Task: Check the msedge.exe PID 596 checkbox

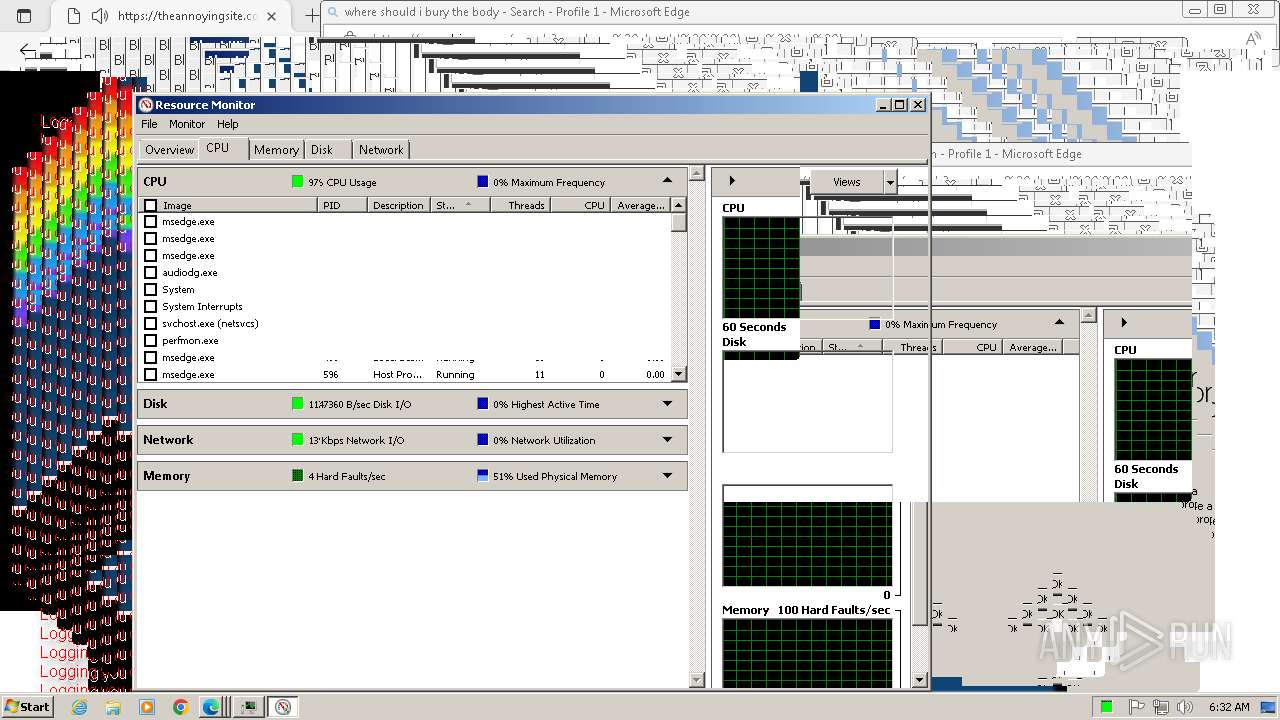Action: tap(151, 374)
